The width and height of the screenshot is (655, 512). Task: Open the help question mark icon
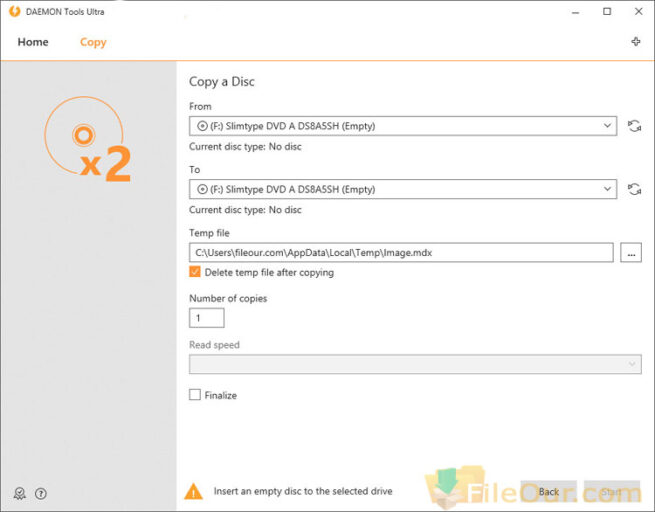(41, 493)
